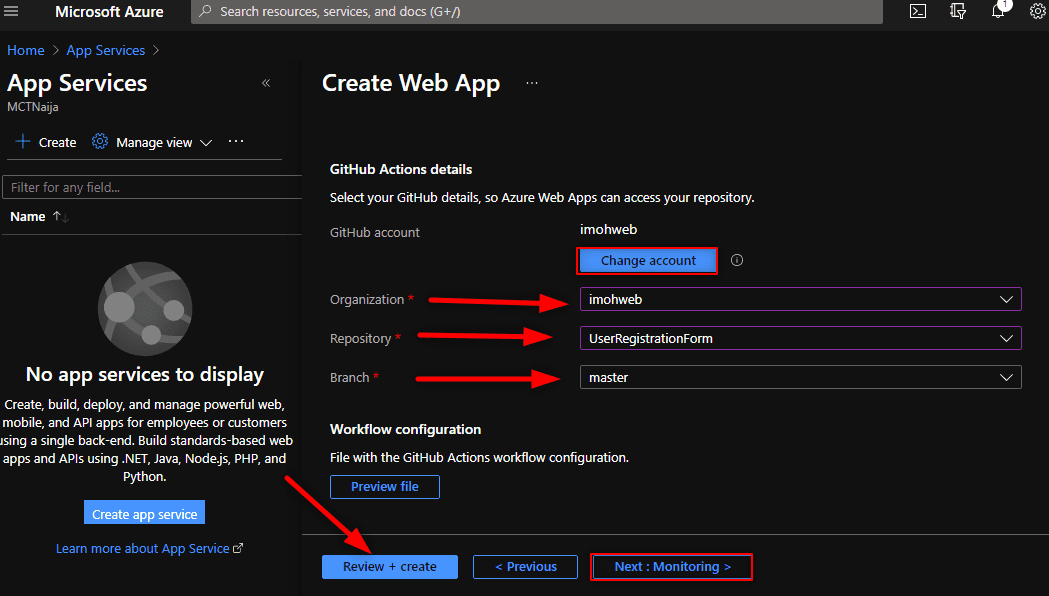Click the Create toolbar label
The width and height of the screenshot is (1049, 596).
point(58,142)
